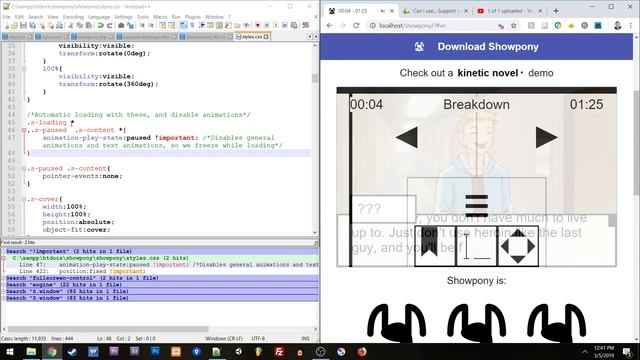Collapse the 100% keyframe fold at line 38

point(24,69)
